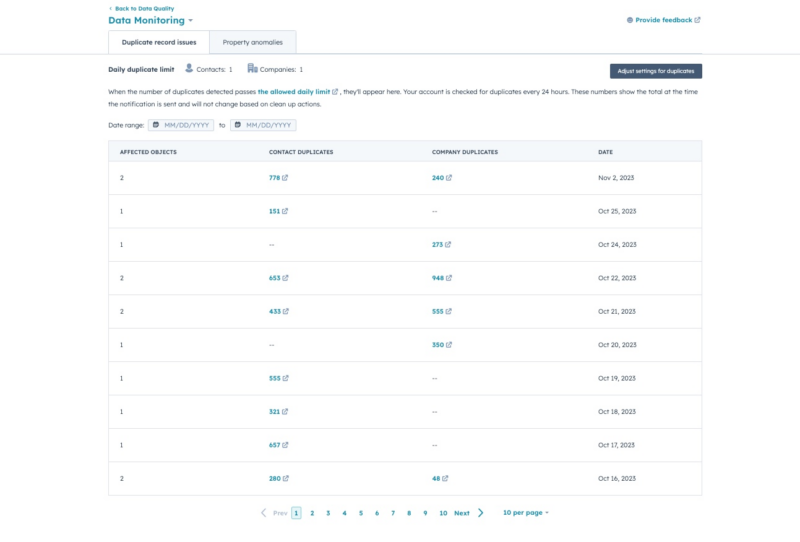This screenshot has width=800, height=542.
Task: Switch to Property anomalies tab
Action: pyautogui.click(x=253, y=42)
